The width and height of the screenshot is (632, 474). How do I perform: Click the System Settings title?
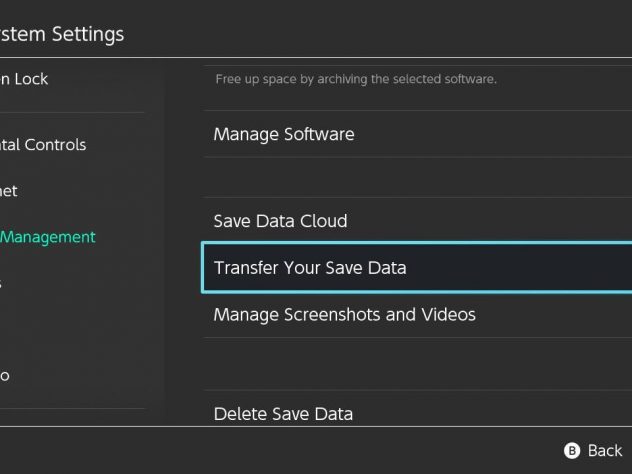[x=62, y=34]
